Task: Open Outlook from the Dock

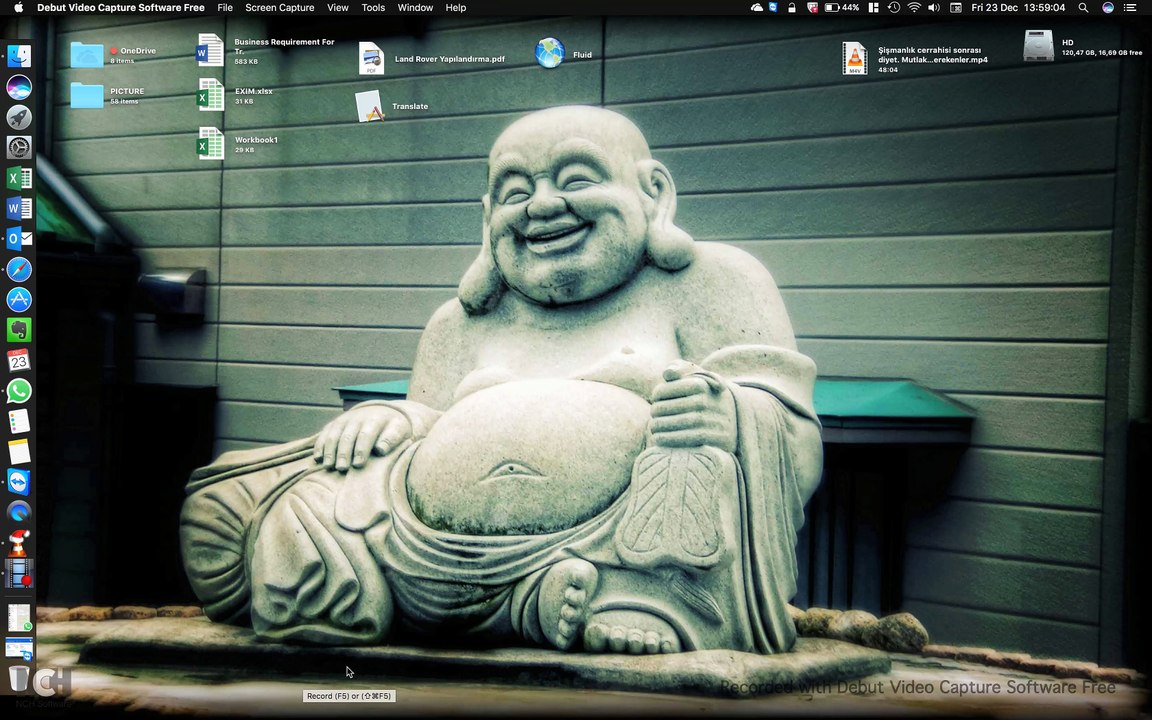Action: coord(19,239)
